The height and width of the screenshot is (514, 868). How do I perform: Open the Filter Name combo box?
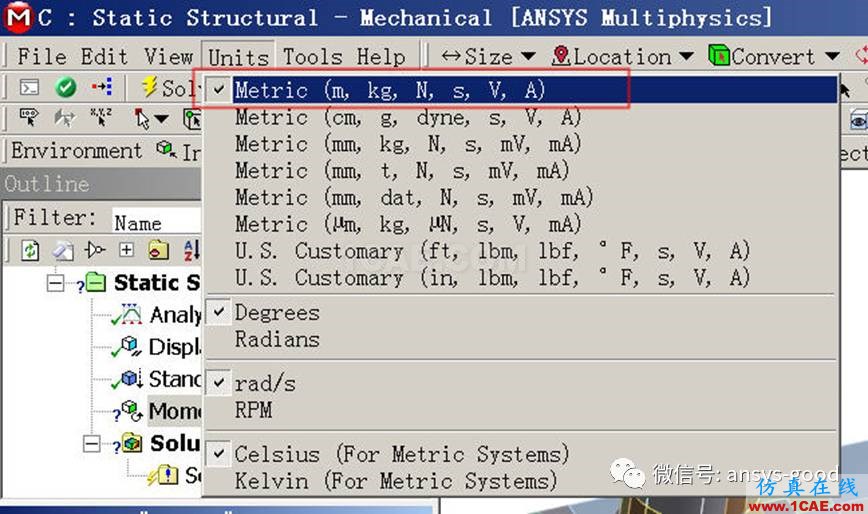tap(157, 222)
